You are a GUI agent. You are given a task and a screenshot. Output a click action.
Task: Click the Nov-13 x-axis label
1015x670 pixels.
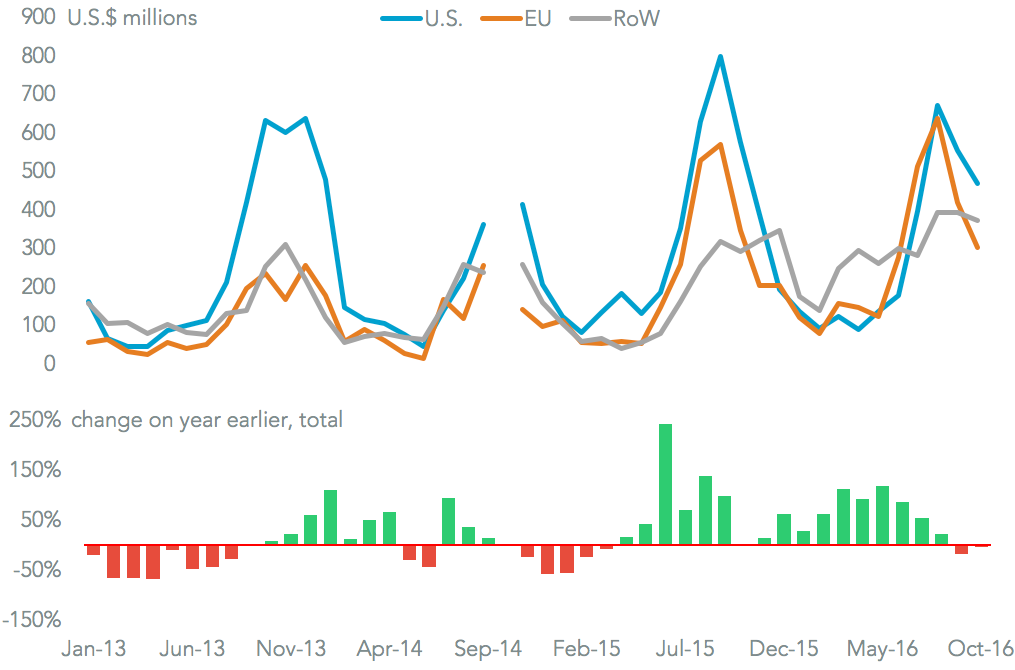coord(289,648)
